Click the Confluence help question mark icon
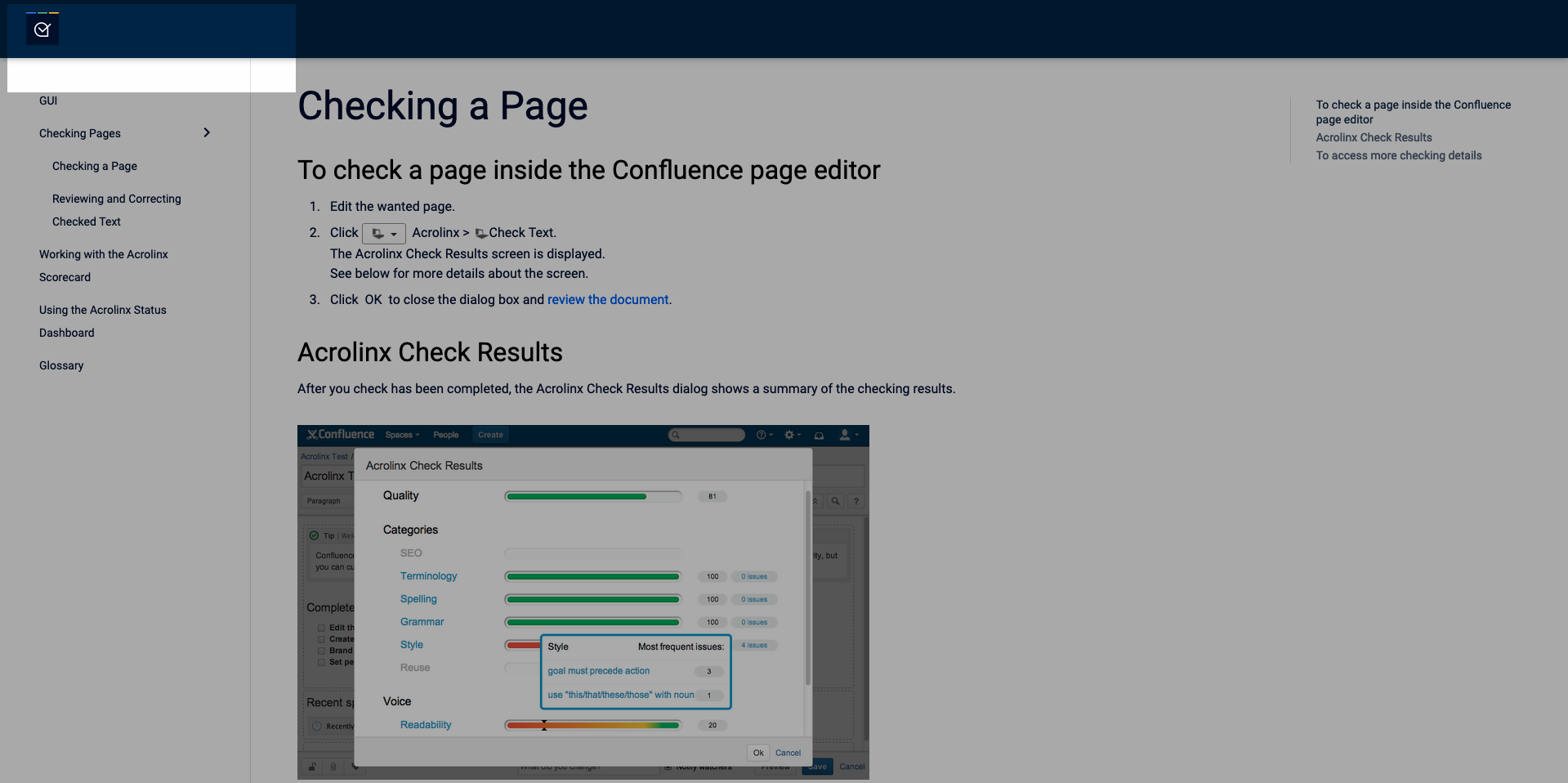This screenshot has height=783, width=1568. [x=761, y=435]
